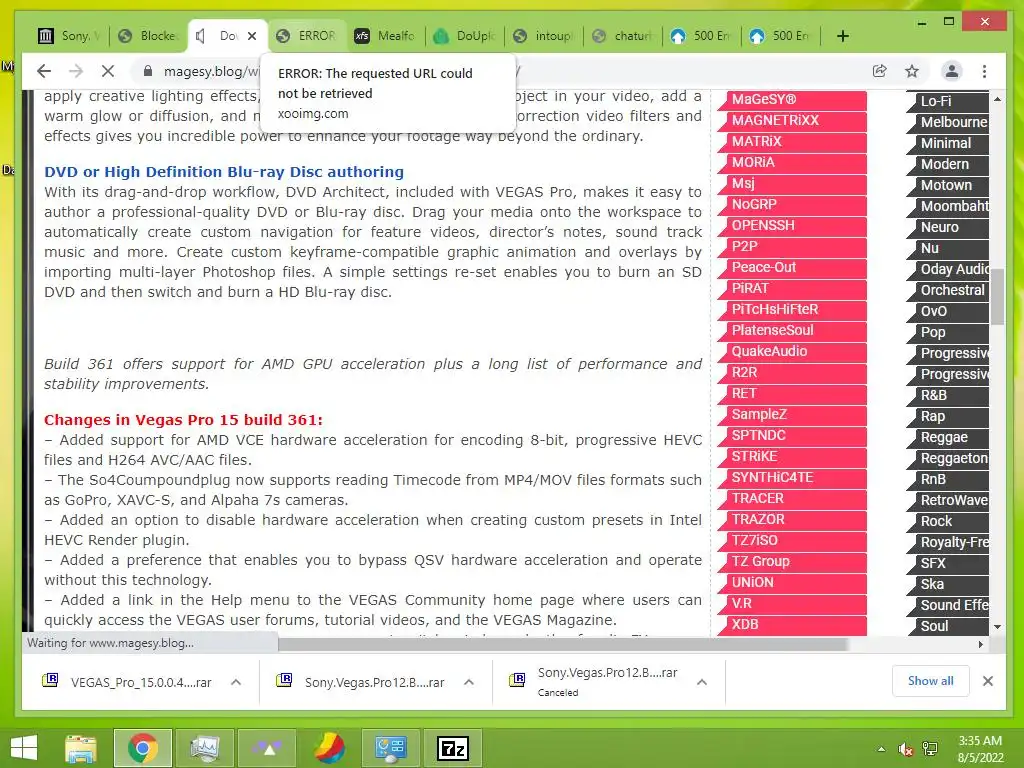Open the R2R group link
This screenshot has height=768, width=1024.
tap(793, 372)
